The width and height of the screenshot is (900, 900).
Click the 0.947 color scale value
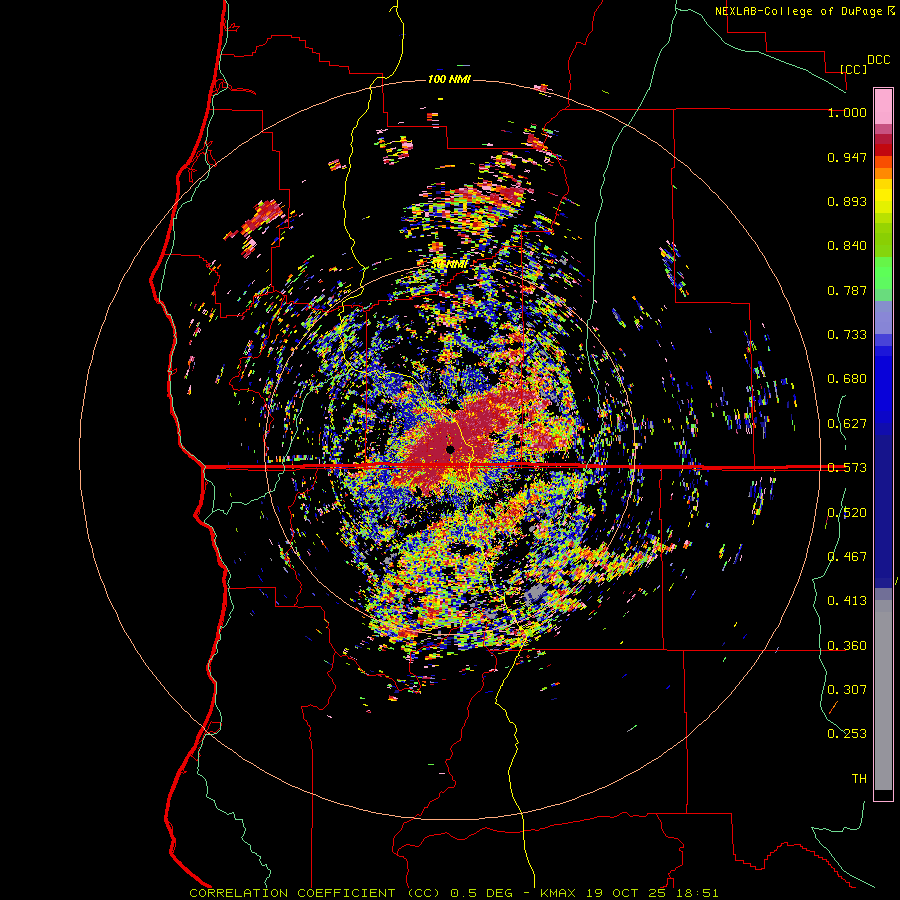click(x=847, y=157)
